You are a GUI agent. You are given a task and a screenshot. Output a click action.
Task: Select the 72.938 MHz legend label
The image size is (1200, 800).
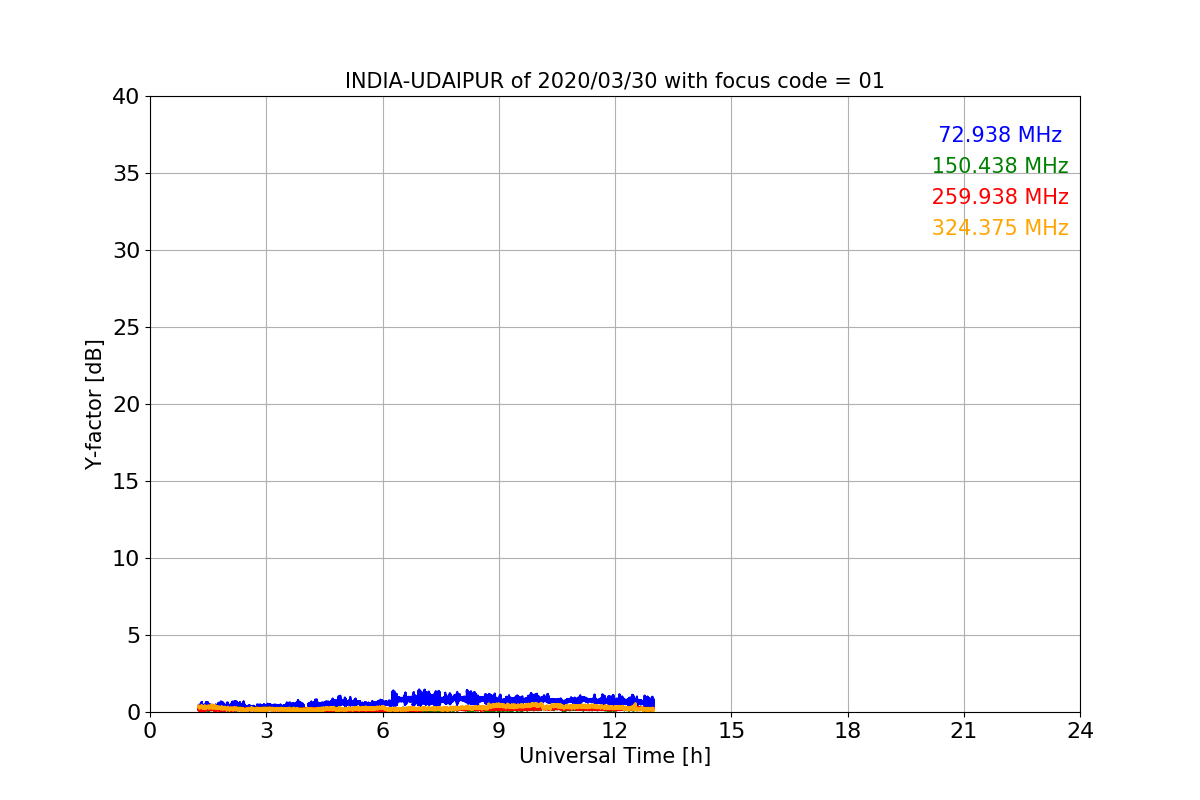(x=1000, y=135)
